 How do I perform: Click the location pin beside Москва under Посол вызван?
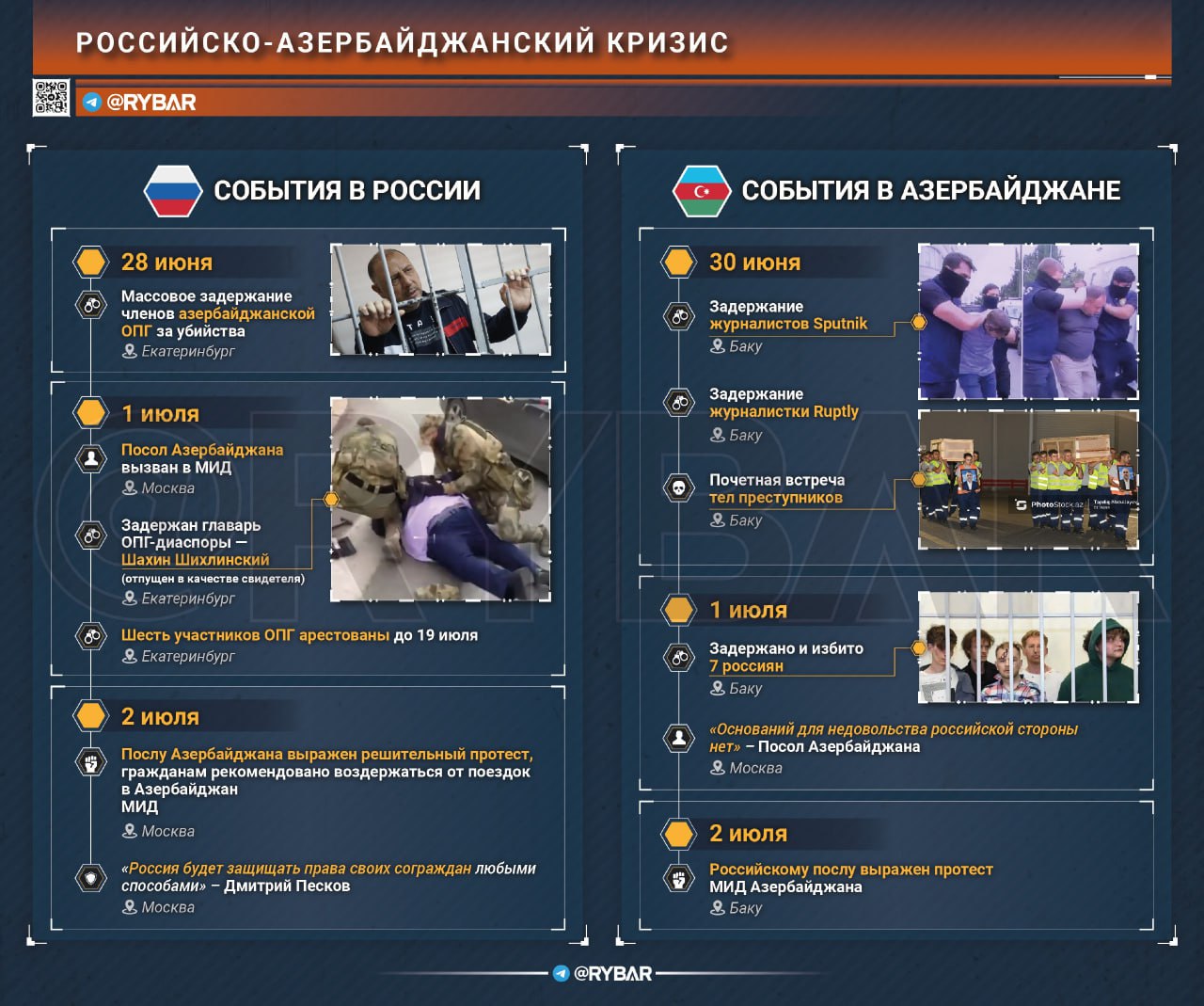(130, 487)
